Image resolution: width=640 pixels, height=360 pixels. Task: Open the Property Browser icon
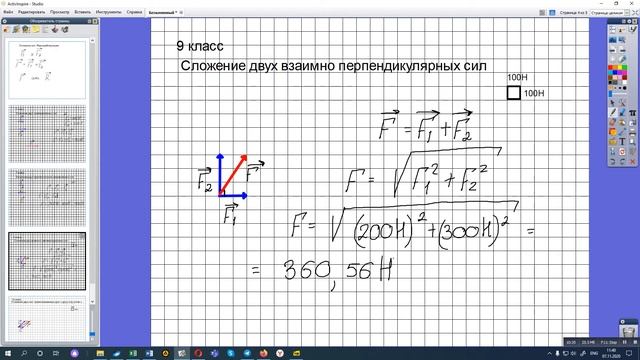tap(45, 29)
